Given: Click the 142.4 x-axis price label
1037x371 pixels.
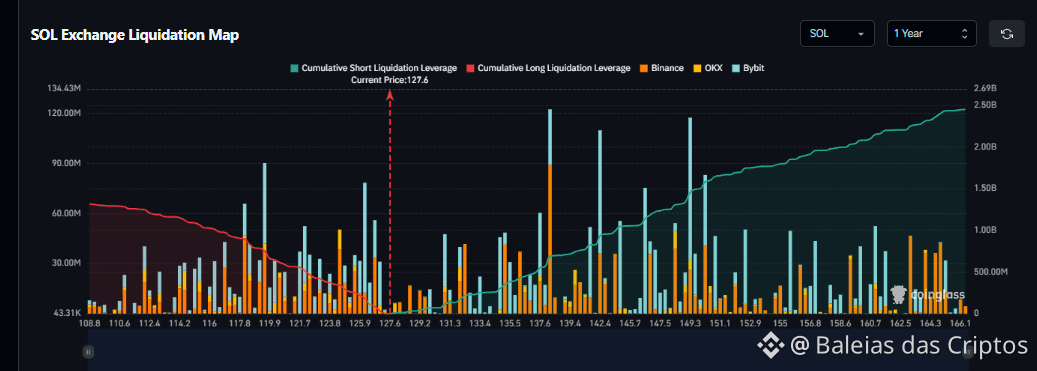Looking at the screenshot, I should (601, 324).
